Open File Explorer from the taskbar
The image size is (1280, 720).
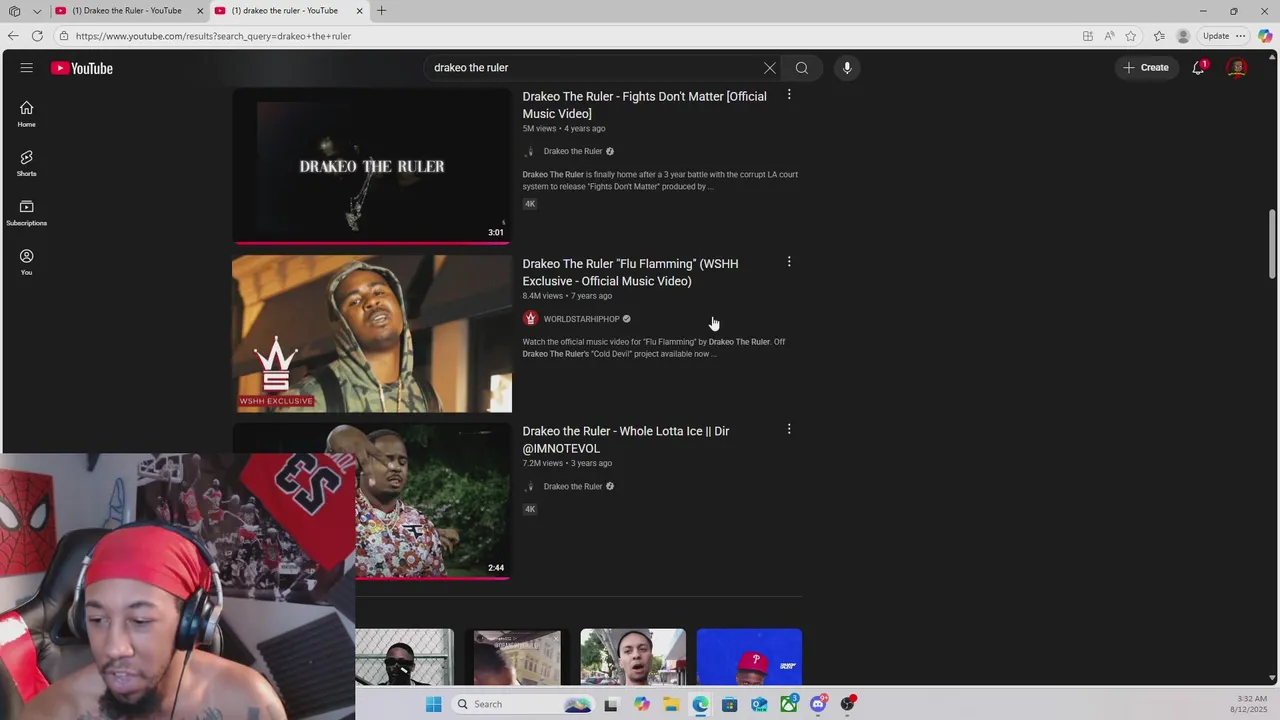tap(671, 704)
